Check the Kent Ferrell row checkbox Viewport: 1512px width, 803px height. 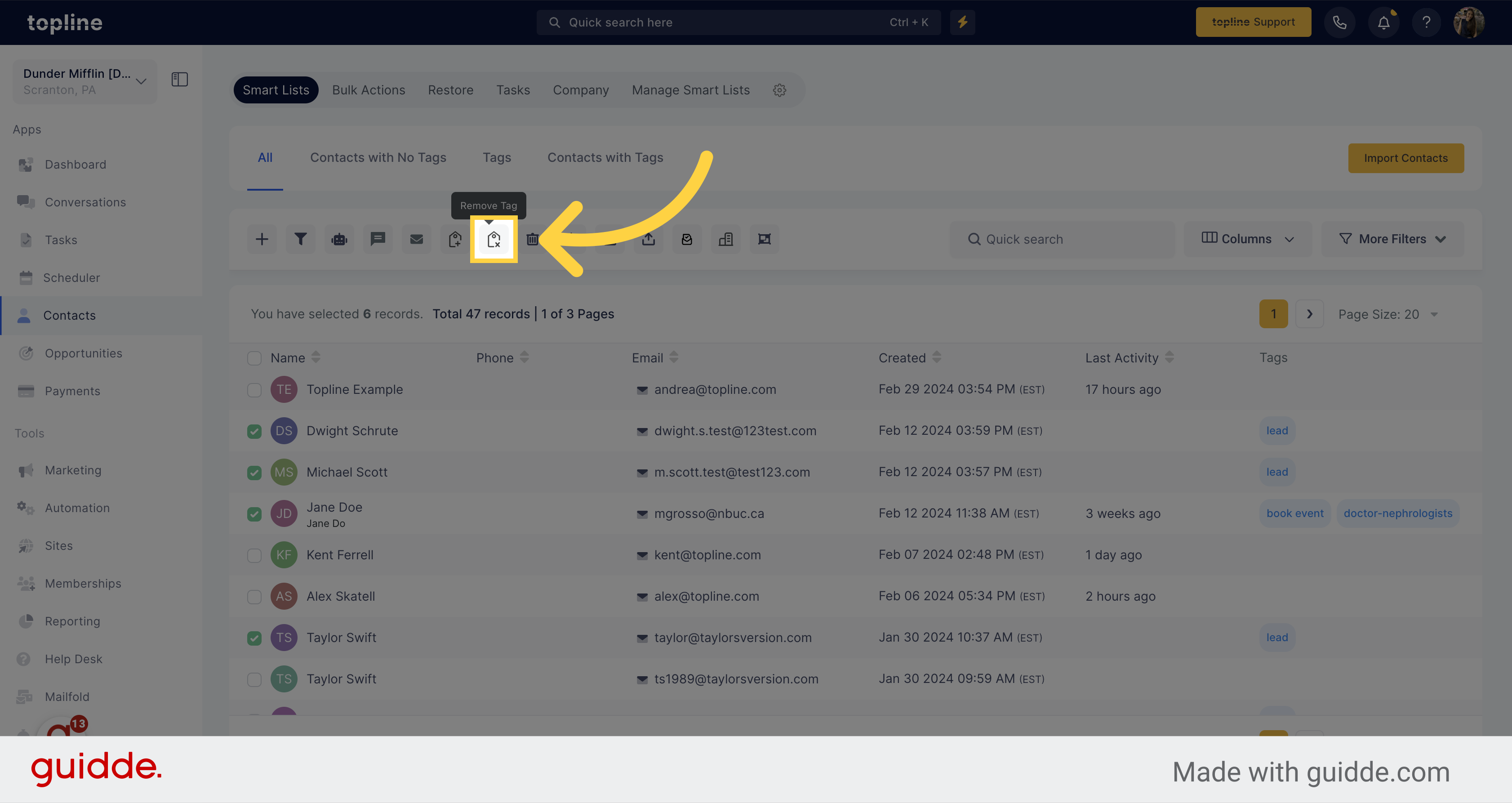pos(254,556)
